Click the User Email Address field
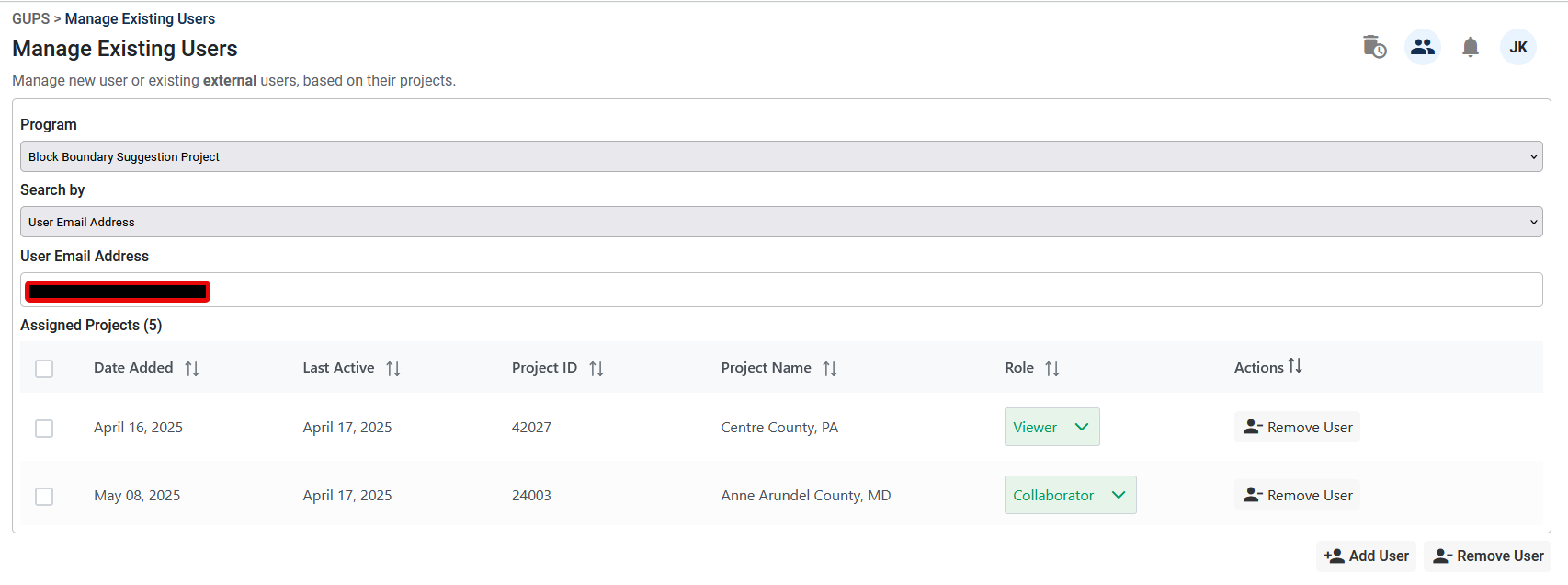Image resolution: width=1568 pixels, height=585 pixels. (x=873, y=291)
